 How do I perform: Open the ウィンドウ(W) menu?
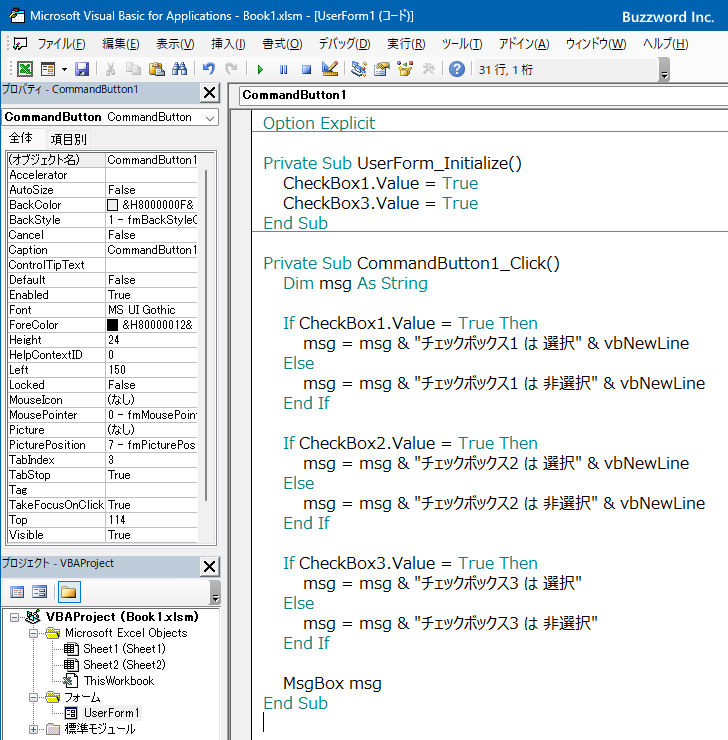[596, 44]
